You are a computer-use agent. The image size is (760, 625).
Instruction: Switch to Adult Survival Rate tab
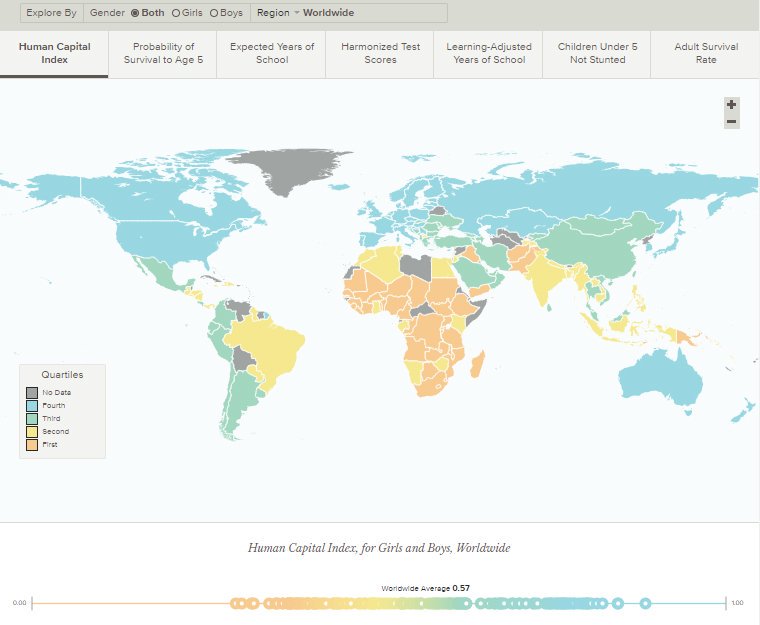tap(706, 53)
